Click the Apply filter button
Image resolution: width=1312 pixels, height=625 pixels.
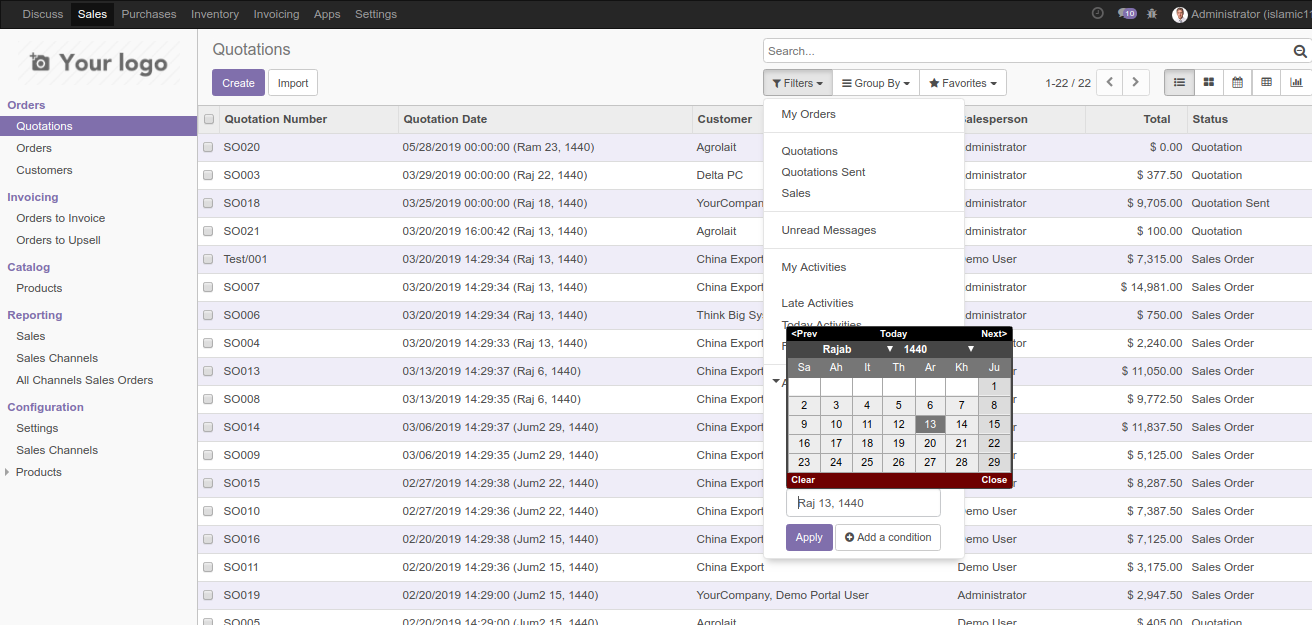pos(809,537)
